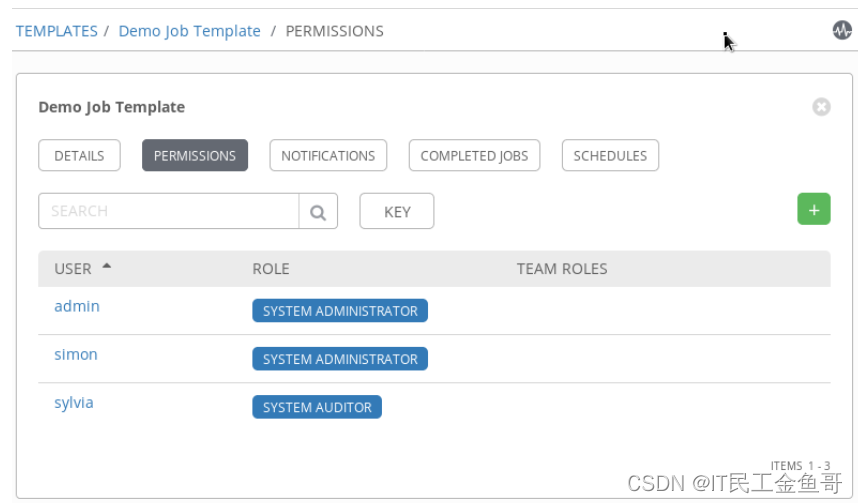The image size is (858, 503).
Task: Click admin's SYSTEM ADMINISTRATOR role badge
Action: pyautogui.click(x=340, y=311)
